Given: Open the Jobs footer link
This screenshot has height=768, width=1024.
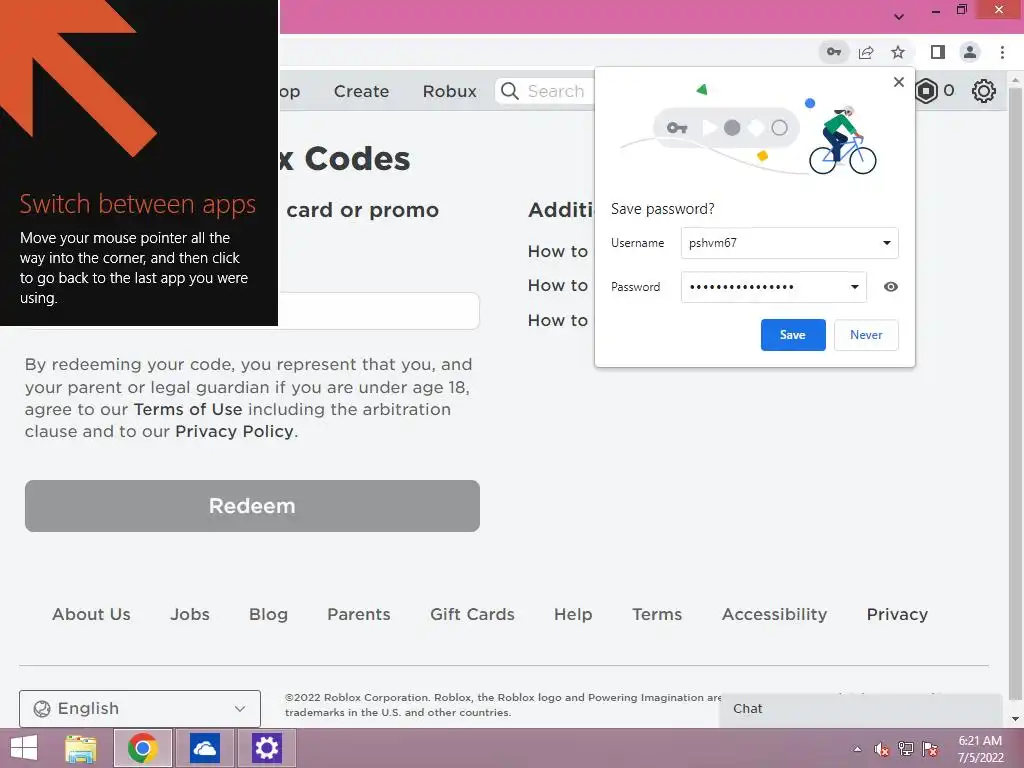Looking at the screenshot, I should point(190,614).
